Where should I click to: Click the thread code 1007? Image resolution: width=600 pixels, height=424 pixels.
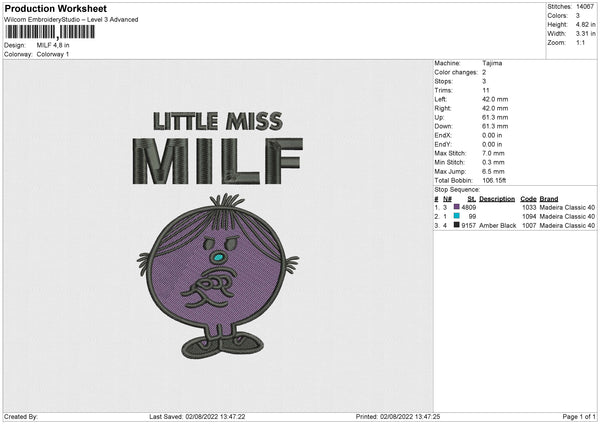pos(529,226)
